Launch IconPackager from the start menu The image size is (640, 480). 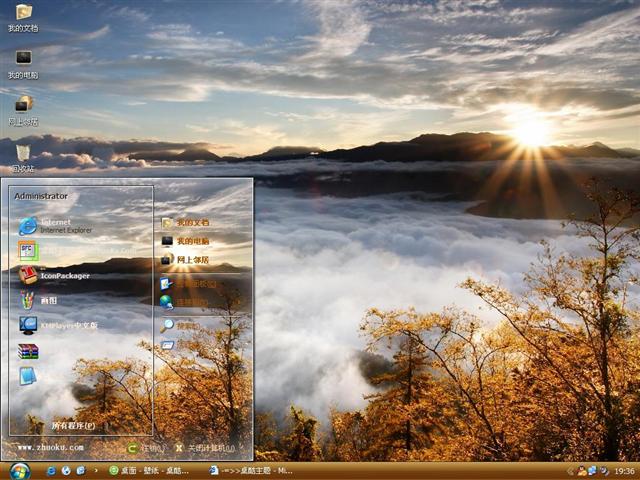54,276
